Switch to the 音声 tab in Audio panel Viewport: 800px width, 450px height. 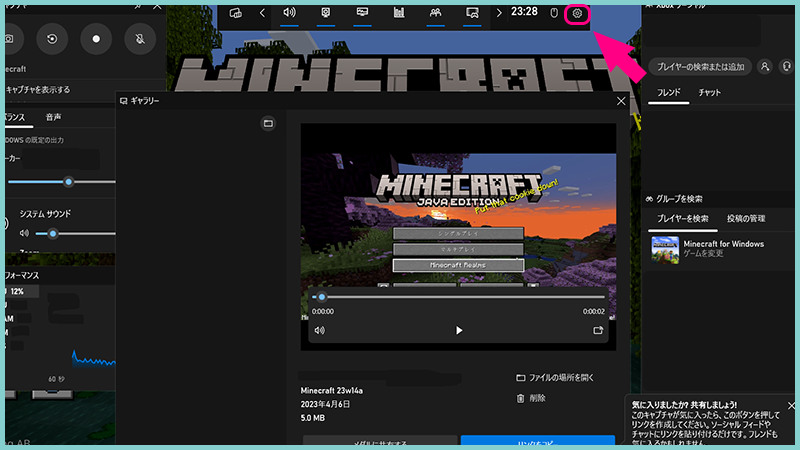[x=53, y=117]
